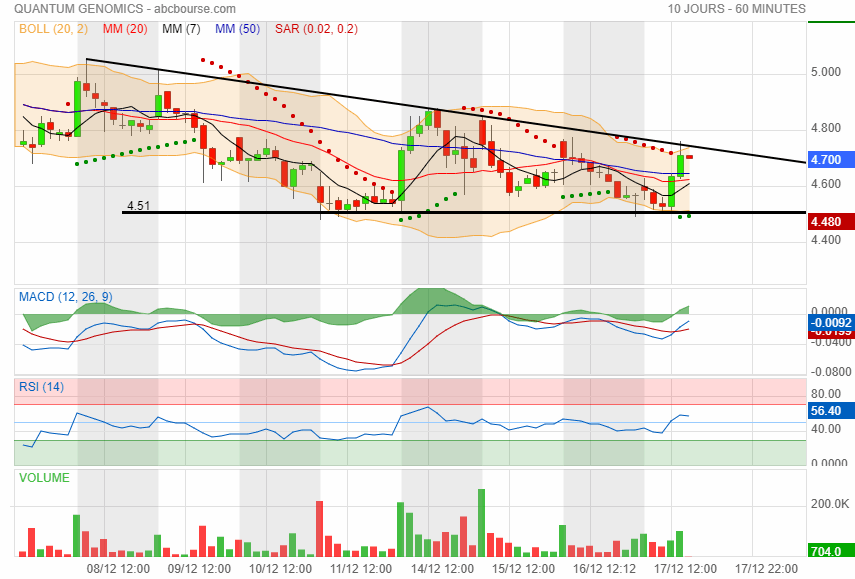Click the 10/12 12:00 date label
Screen dimensions: 855x579
280,569
